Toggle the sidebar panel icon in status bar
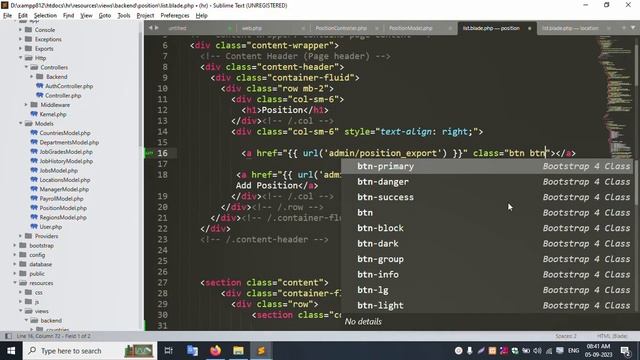Screen dimensions: 640x360 pyautogui.click(x=8, y=336)
